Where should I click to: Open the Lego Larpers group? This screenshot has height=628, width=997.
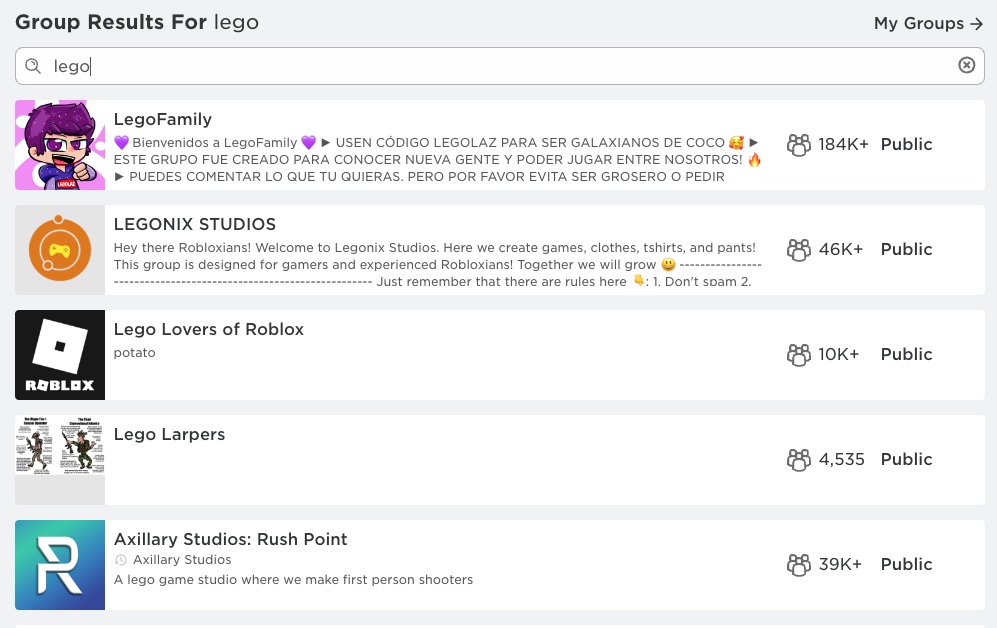coord(169,434)
